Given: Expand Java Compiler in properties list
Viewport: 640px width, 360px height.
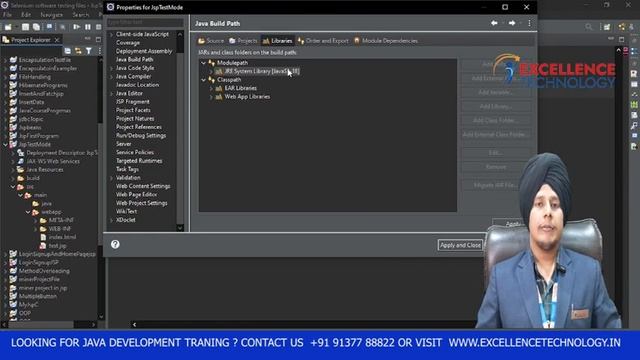Looking at the screenshot, I should [x=111, y=76].
